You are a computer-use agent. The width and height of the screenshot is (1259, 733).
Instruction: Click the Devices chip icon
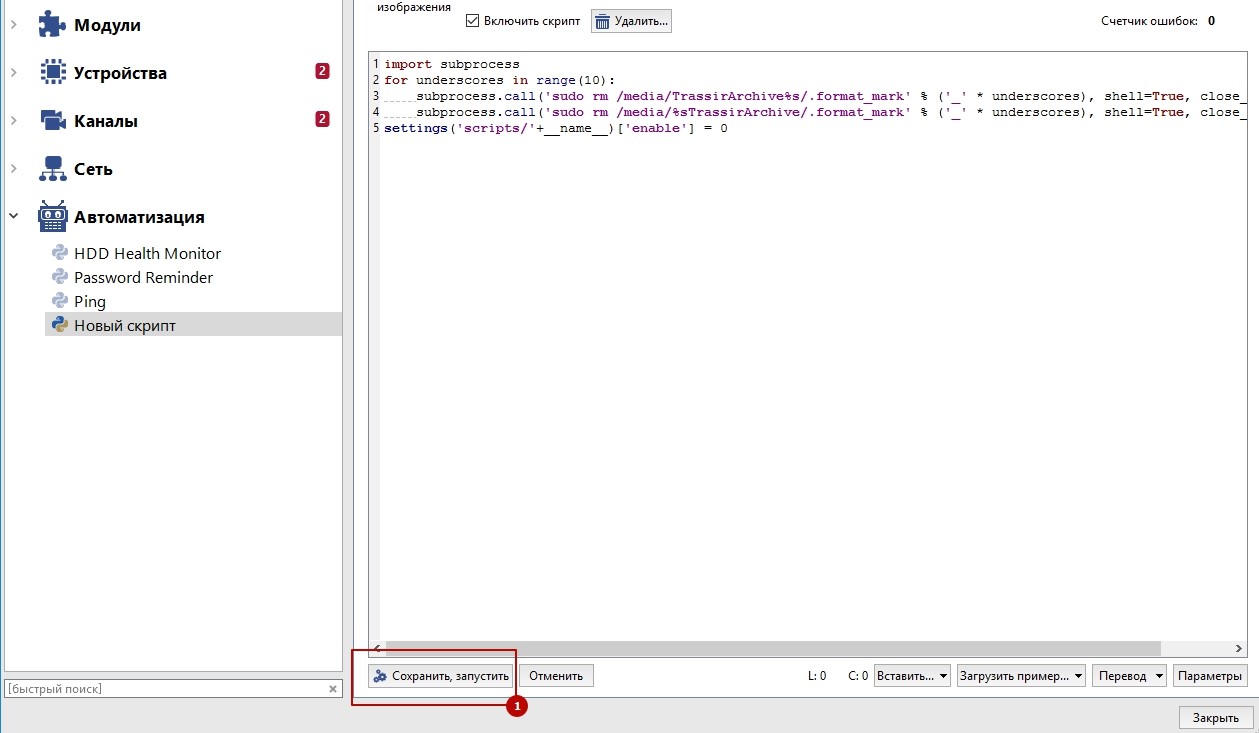pos(53,73)
